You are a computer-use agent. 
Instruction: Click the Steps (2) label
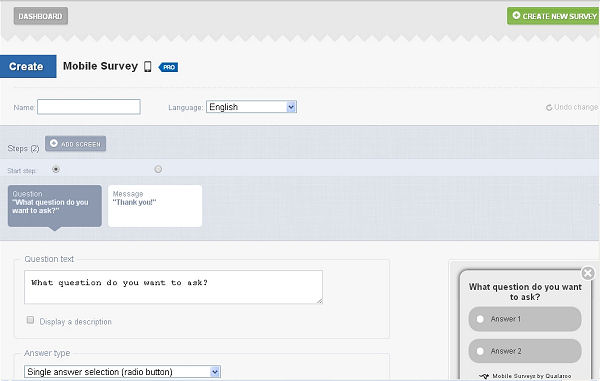[23, 148]
